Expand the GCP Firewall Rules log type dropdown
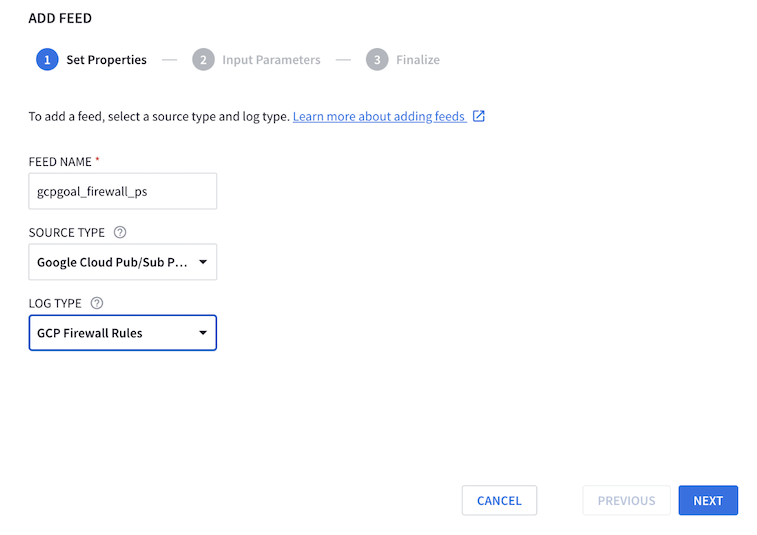The width and height of the screenshot is (757, 535). (x=123, y=333)
